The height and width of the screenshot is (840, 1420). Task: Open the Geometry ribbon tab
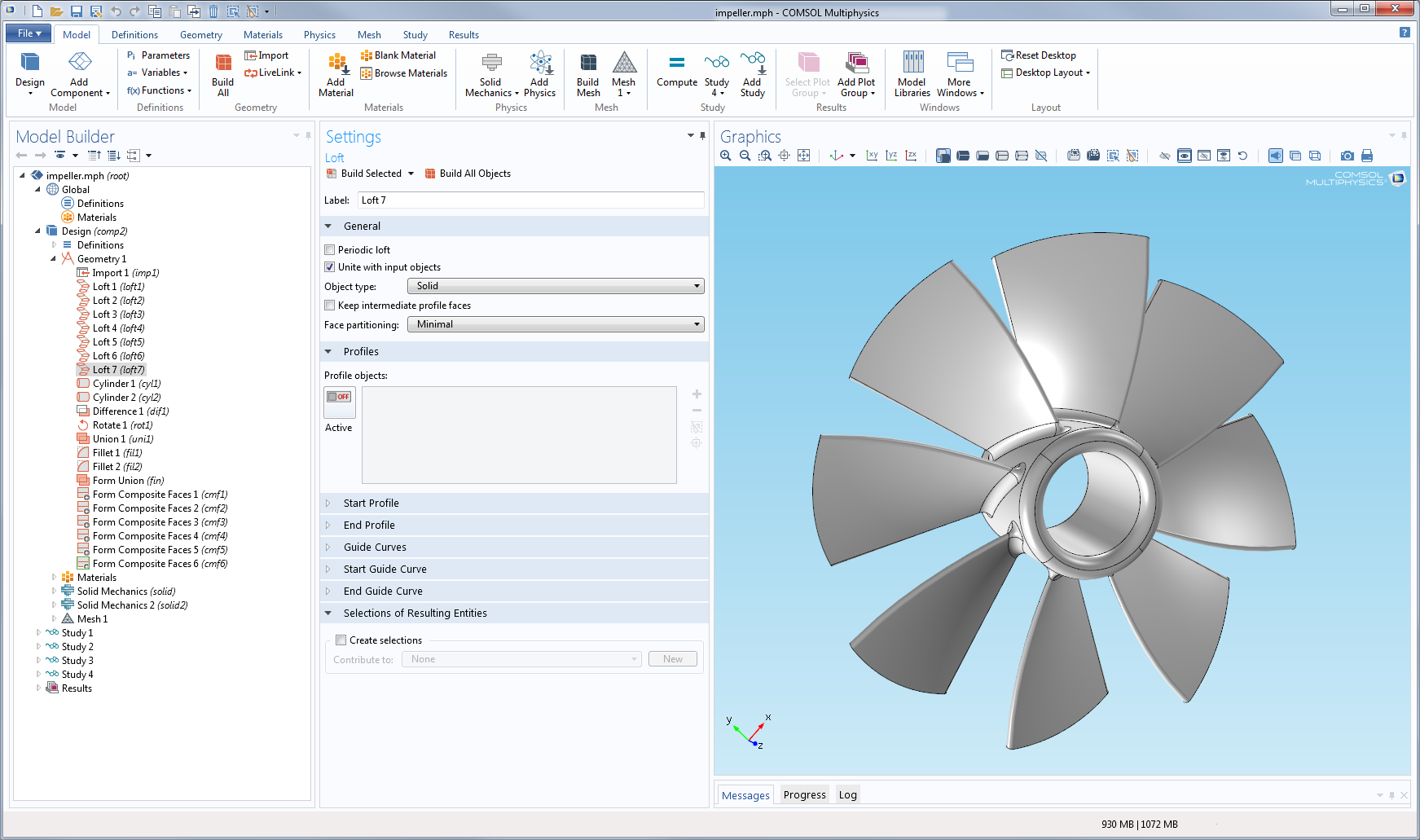click(200, 35)
